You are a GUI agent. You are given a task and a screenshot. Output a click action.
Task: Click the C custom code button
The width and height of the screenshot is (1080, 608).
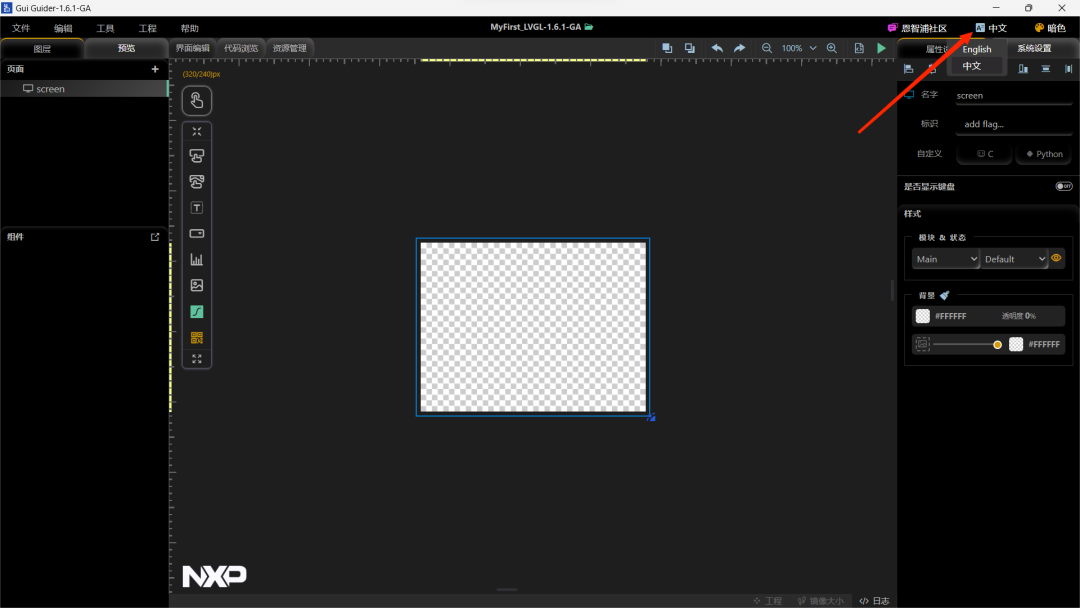pos(984,154)
